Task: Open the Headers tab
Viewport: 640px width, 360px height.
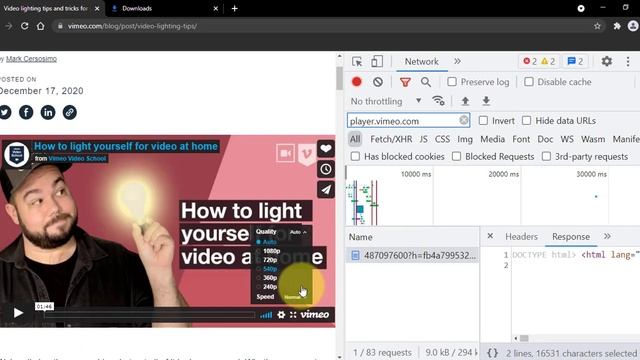Action: (521, 236)
